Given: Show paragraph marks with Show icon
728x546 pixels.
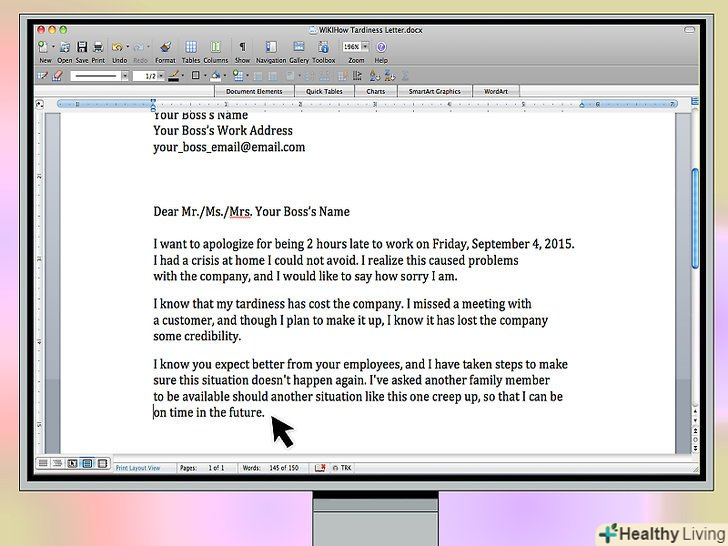Looking at the screenshot, I should (242, 47).
